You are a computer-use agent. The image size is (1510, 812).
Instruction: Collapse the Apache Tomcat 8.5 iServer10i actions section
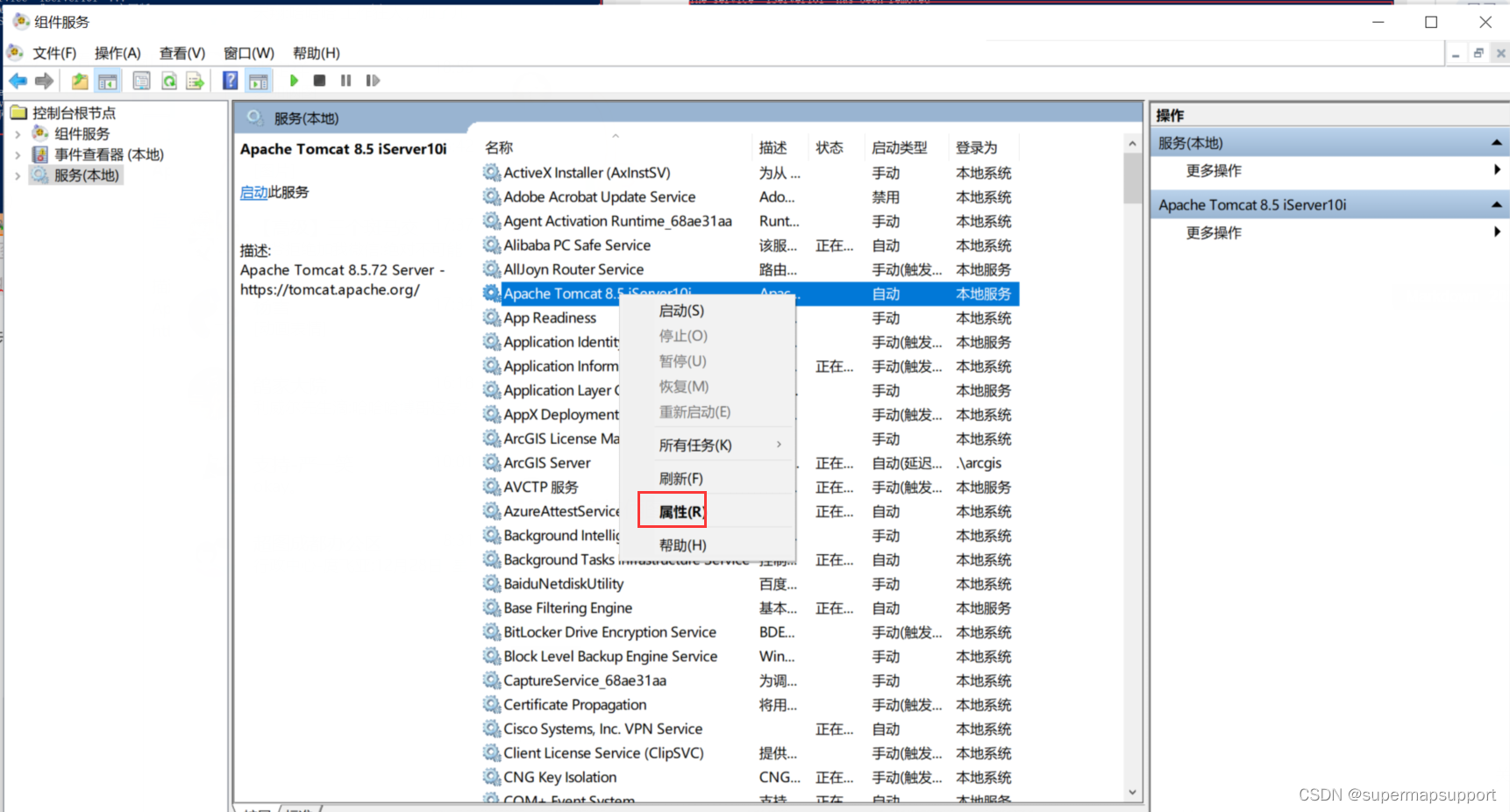click(x=1496, y=205)
